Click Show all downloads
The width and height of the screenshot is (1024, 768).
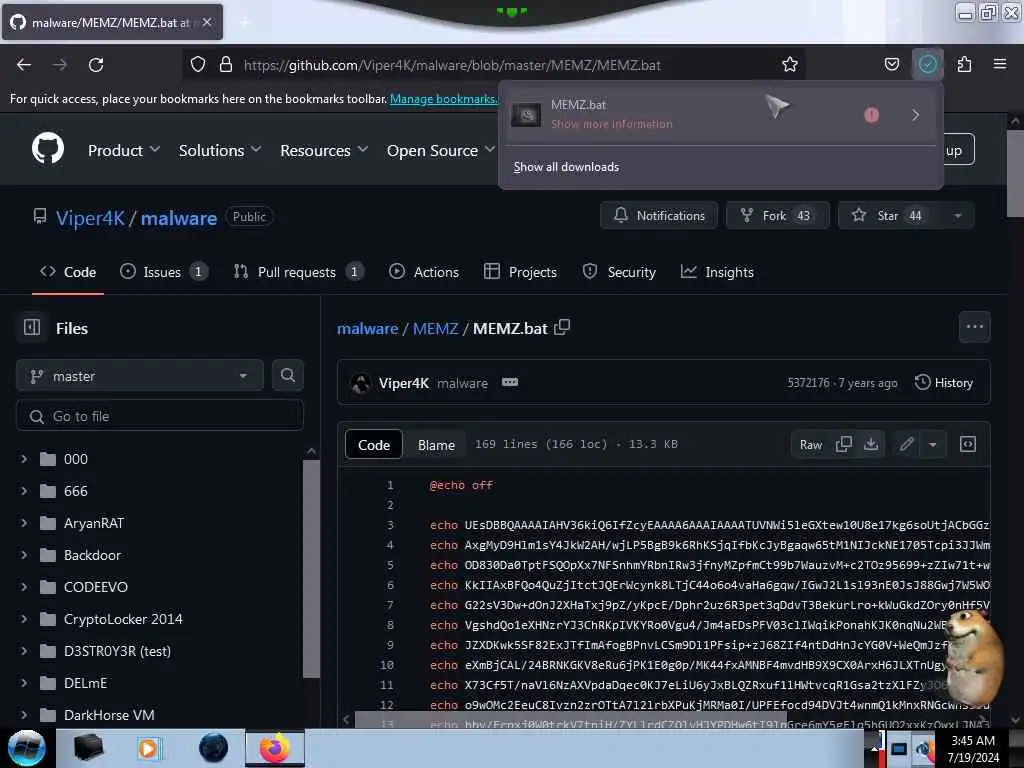[x=566, y=167]
